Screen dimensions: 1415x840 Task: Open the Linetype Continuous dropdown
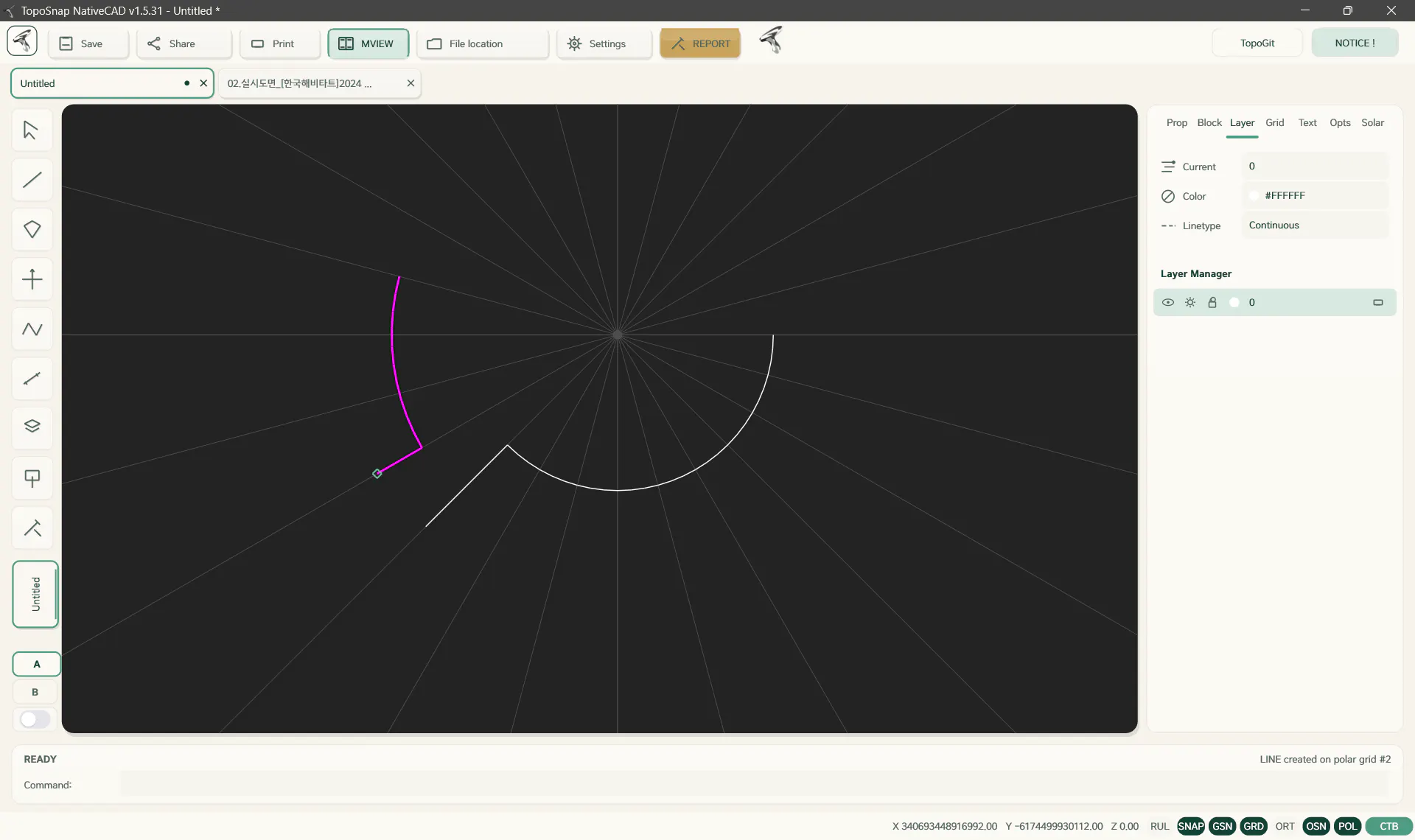(x=1315, y=225)
